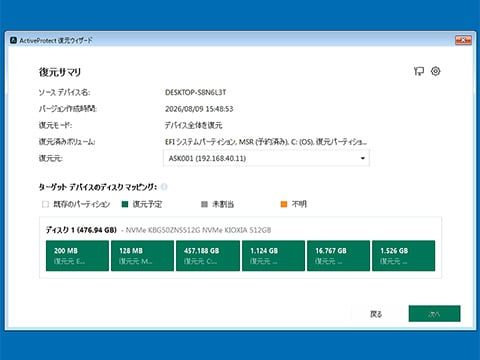480x360 pixels.
Task: Click the 復元予定 legend label
Action: pyautogui.click(x=147, y=204)
